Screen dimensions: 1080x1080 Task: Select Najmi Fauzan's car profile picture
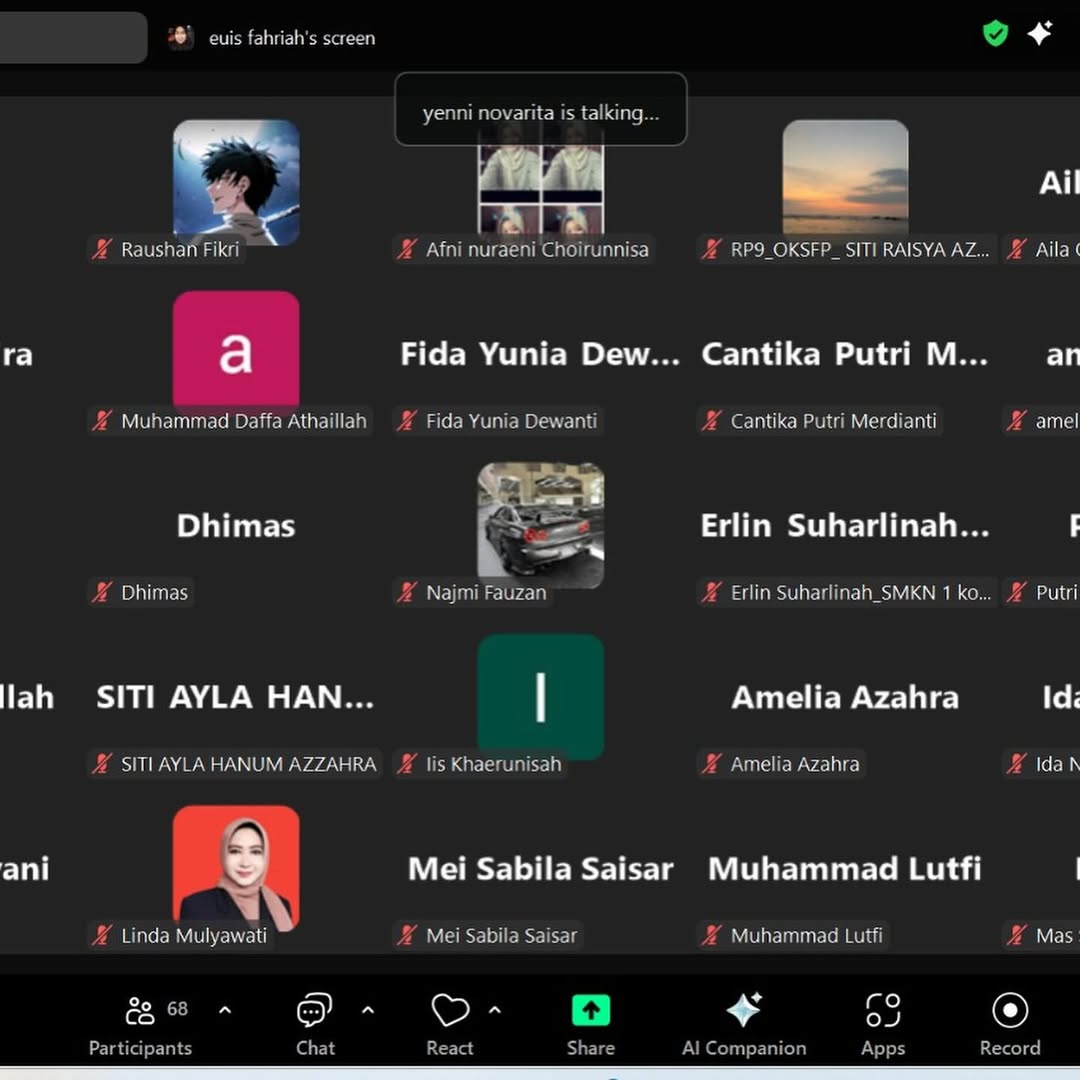[541, 524]
